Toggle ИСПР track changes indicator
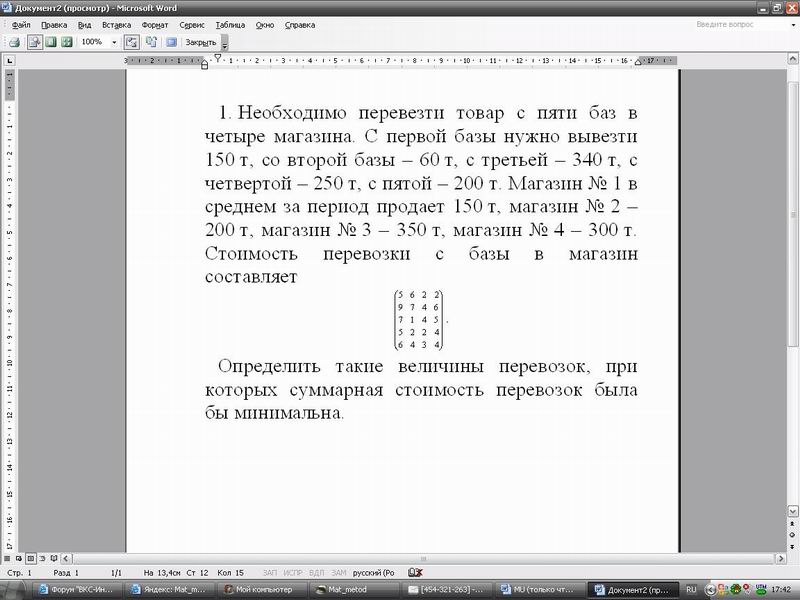 (293, 573)
